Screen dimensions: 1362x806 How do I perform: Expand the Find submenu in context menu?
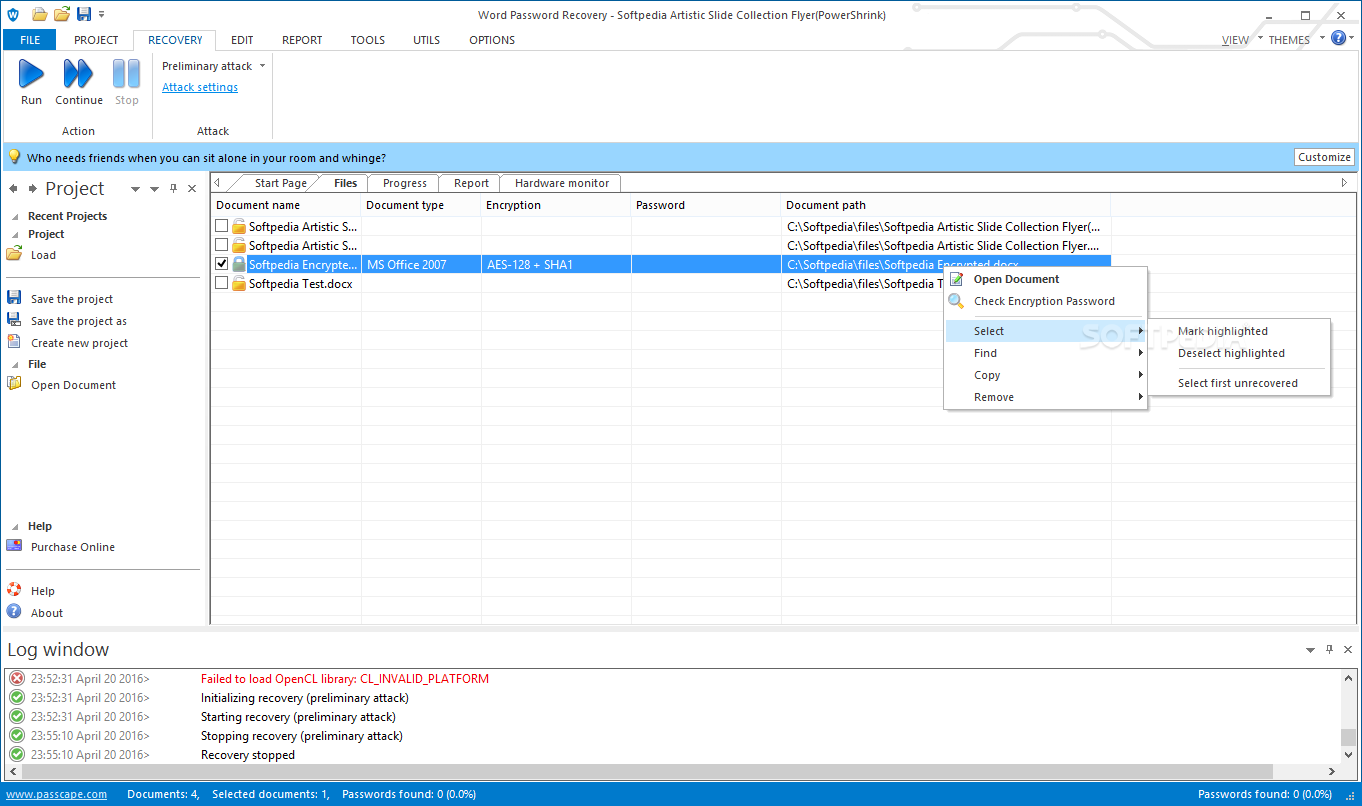(1045, 353)
